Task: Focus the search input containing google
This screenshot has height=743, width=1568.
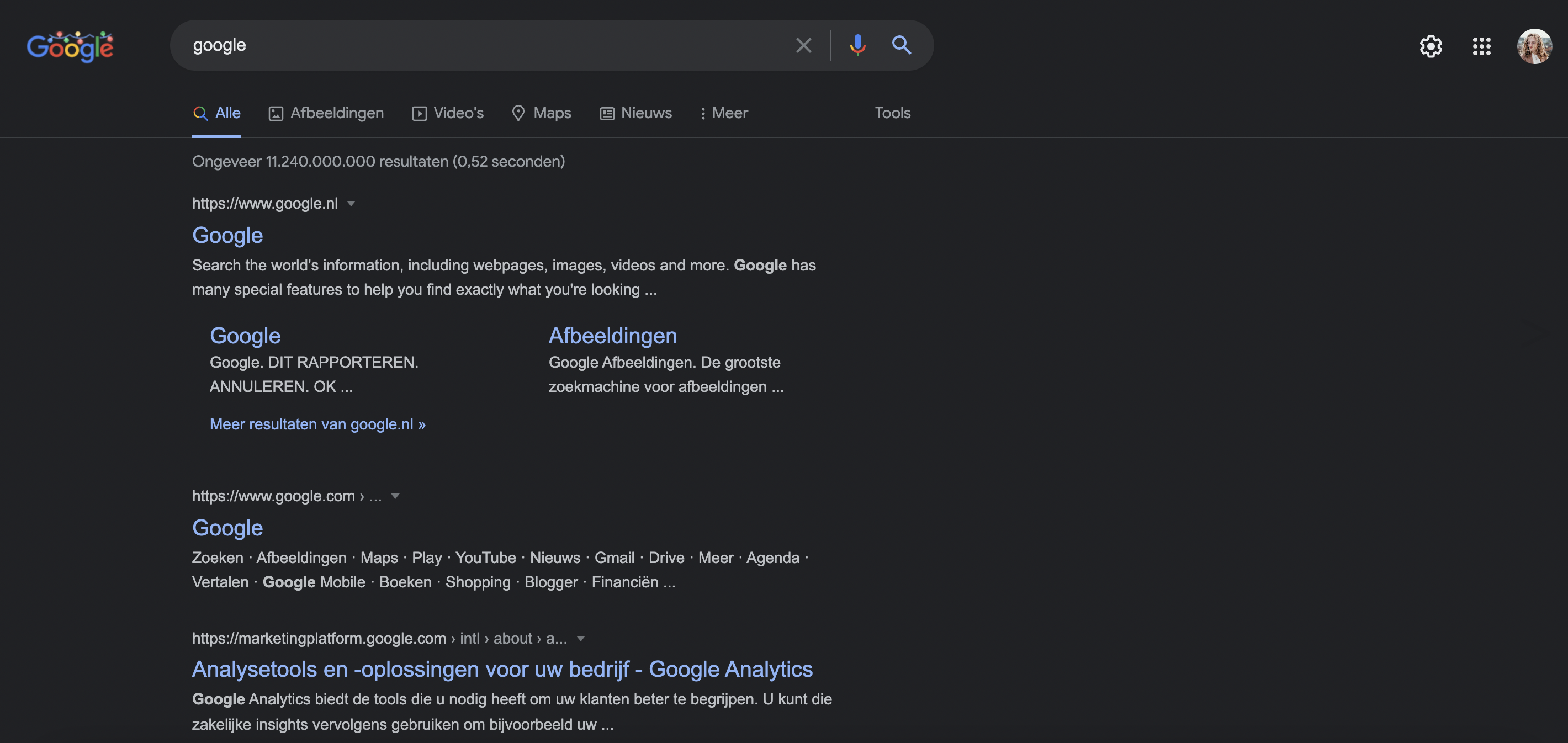Action: pos(481,45)
